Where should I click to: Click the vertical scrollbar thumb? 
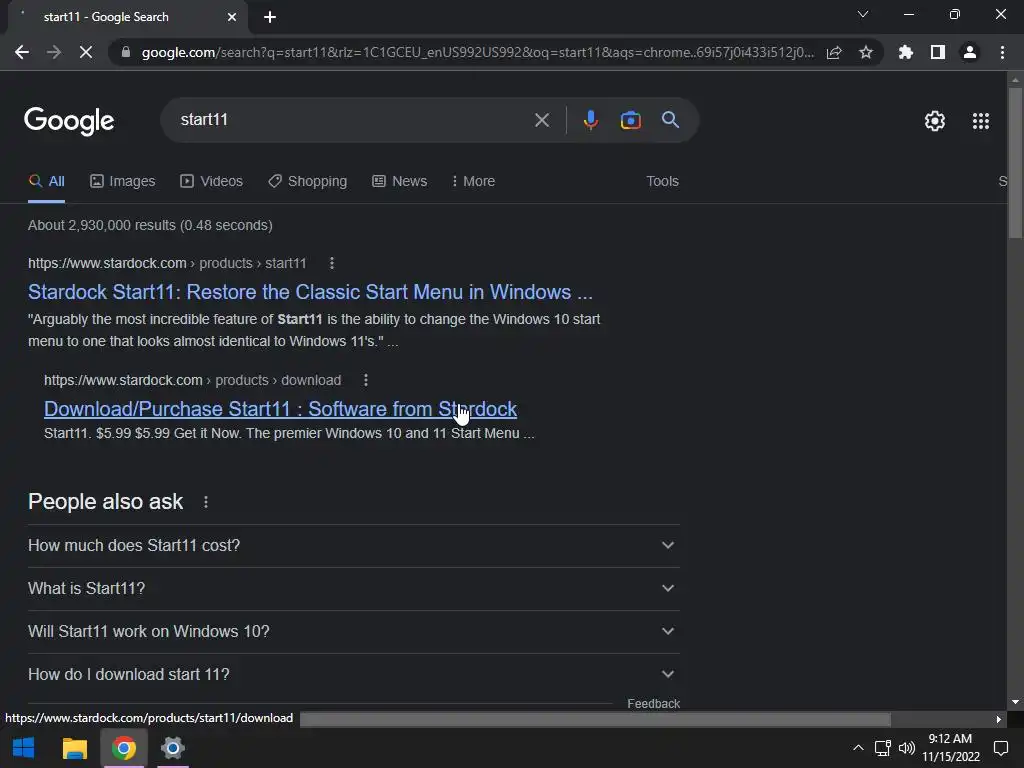1015,163
